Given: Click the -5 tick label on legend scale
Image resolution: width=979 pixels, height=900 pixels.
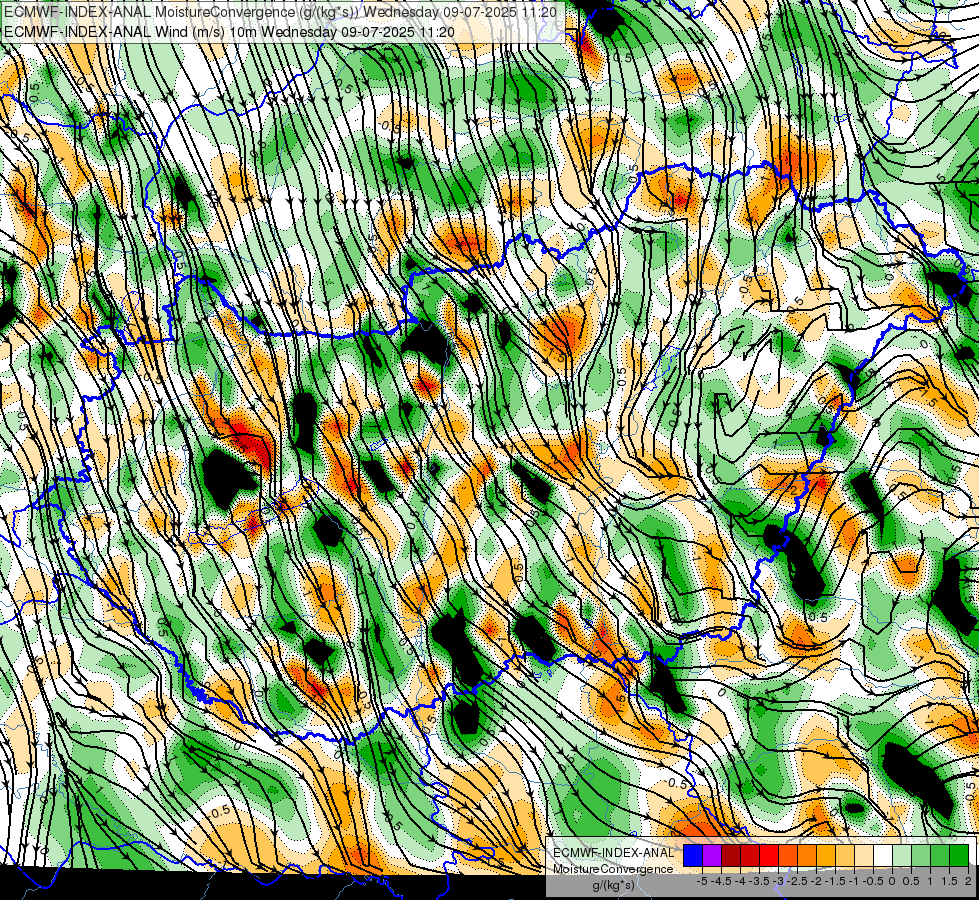Looking at the screenshot, I should coord(702,881).
